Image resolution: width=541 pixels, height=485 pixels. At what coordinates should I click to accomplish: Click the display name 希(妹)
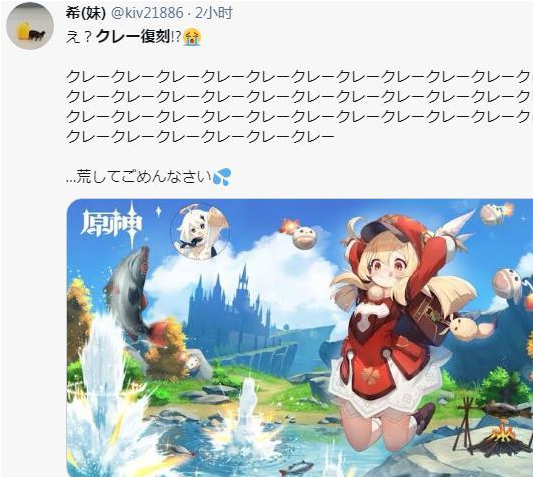(85, 13)
